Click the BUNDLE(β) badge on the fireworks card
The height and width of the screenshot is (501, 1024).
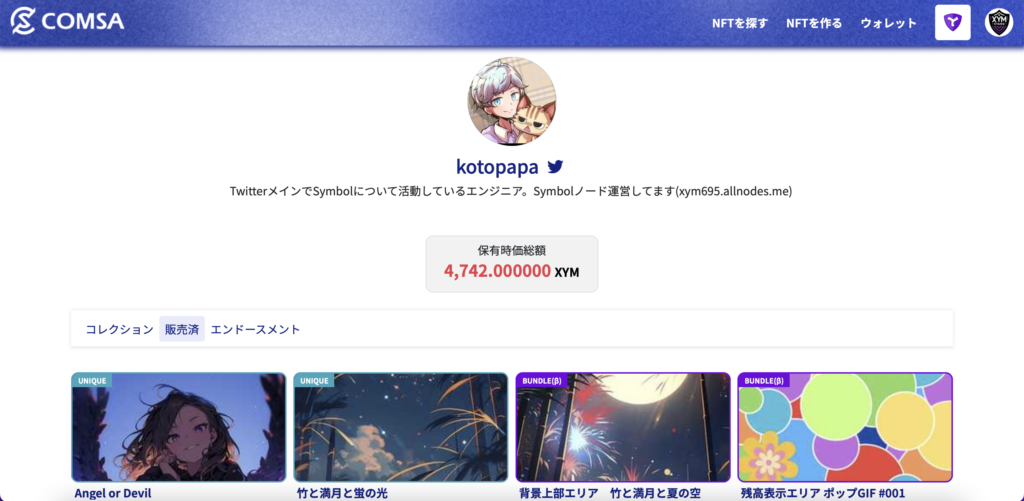pyautogui.click(x=541, y=380)
